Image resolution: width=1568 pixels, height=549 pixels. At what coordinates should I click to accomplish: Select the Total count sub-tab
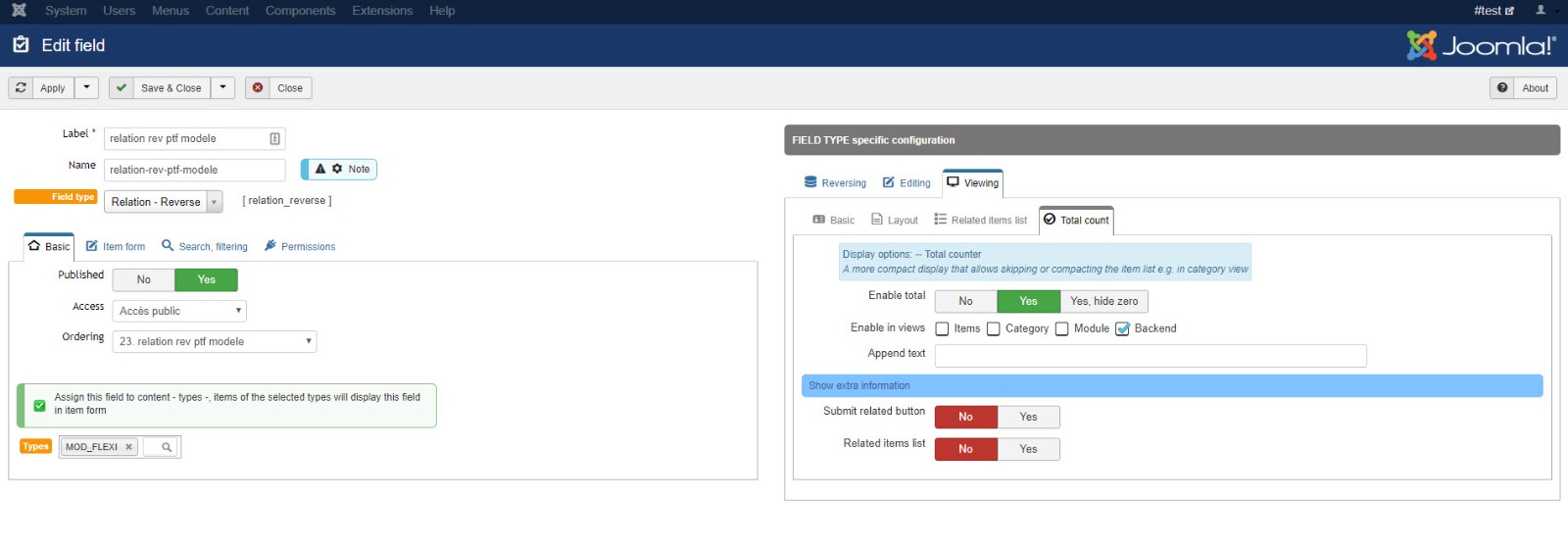coord(1076,220)
